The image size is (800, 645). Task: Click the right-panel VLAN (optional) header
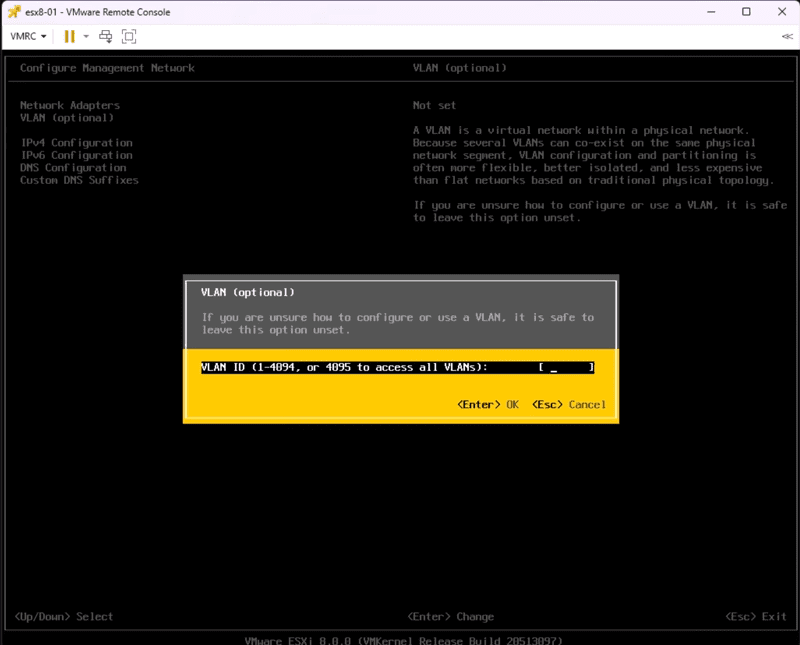[460, 68]
